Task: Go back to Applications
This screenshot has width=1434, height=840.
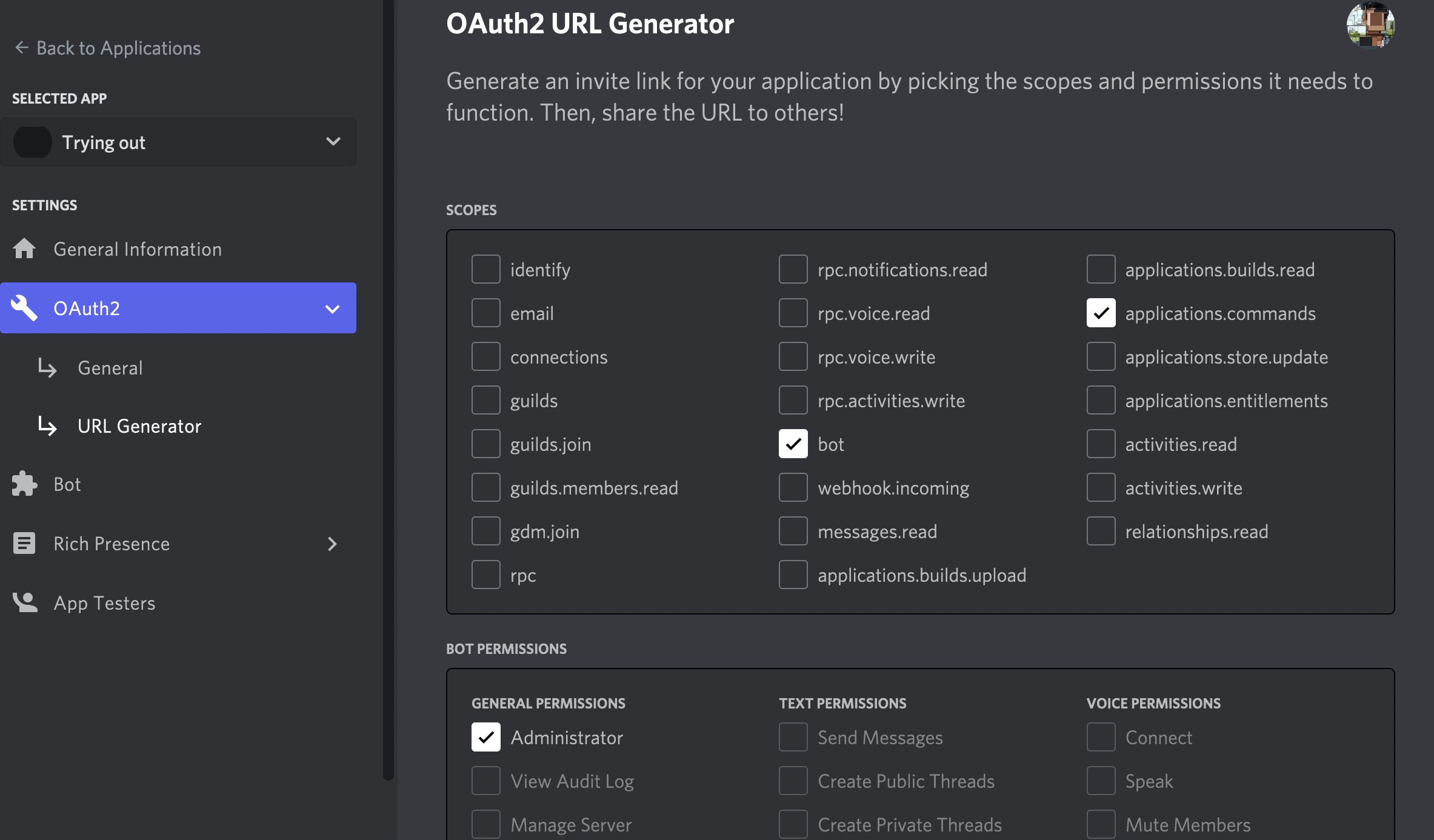Action: coord(108,47)
